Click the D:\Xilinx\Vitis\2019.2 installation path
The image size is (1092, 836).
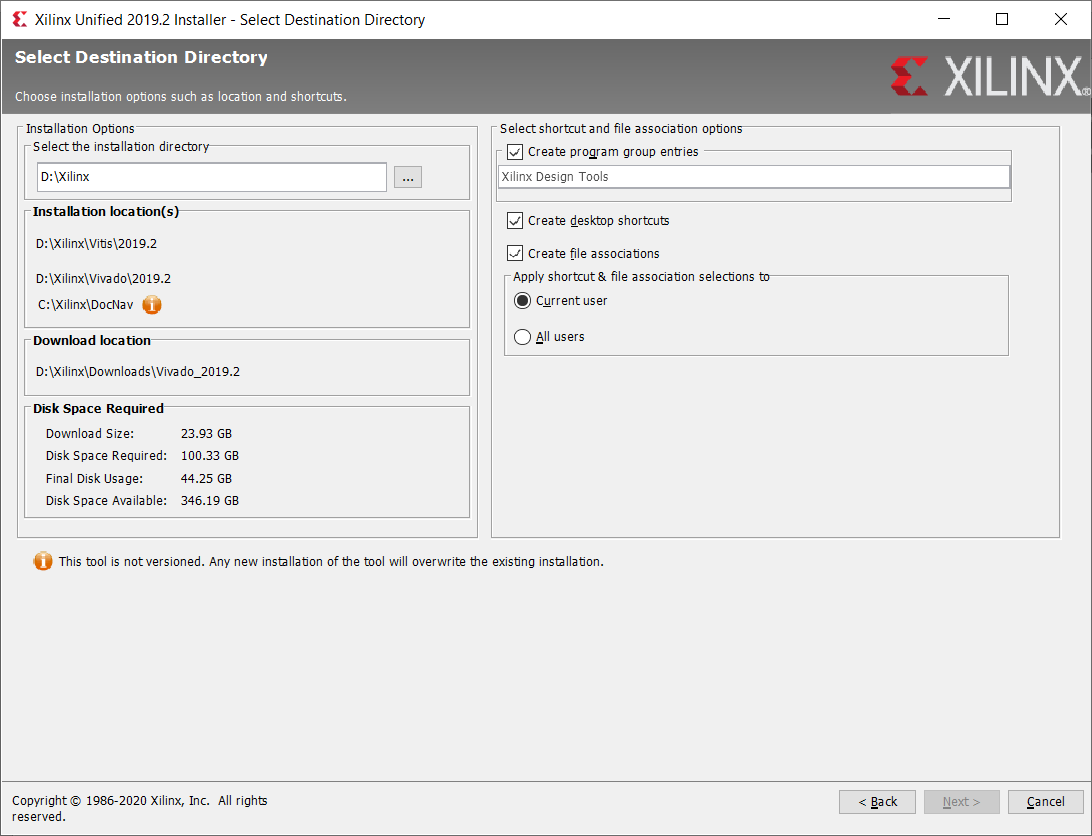tap(96, 244)
